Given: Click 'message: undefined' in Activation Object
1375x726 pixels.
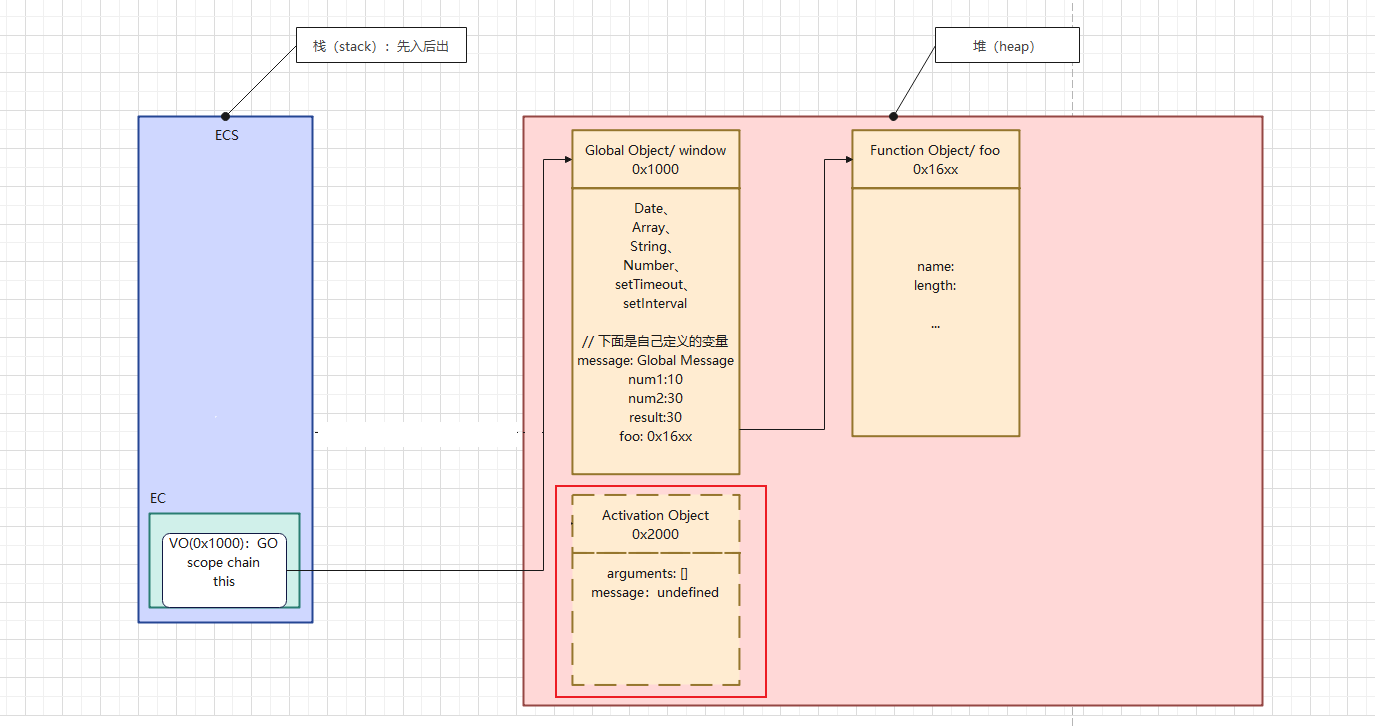Looking at the screenshot, I should pos(655,592).
